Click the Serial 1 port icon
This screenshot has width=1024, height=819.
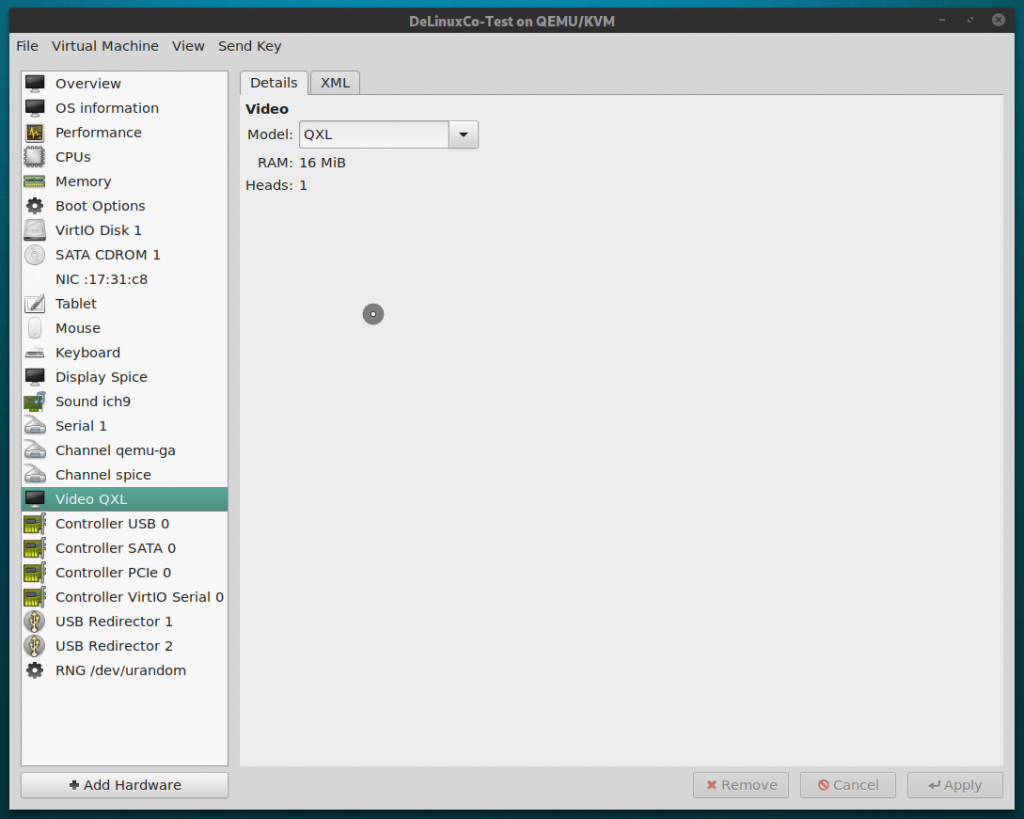point(36,425)
